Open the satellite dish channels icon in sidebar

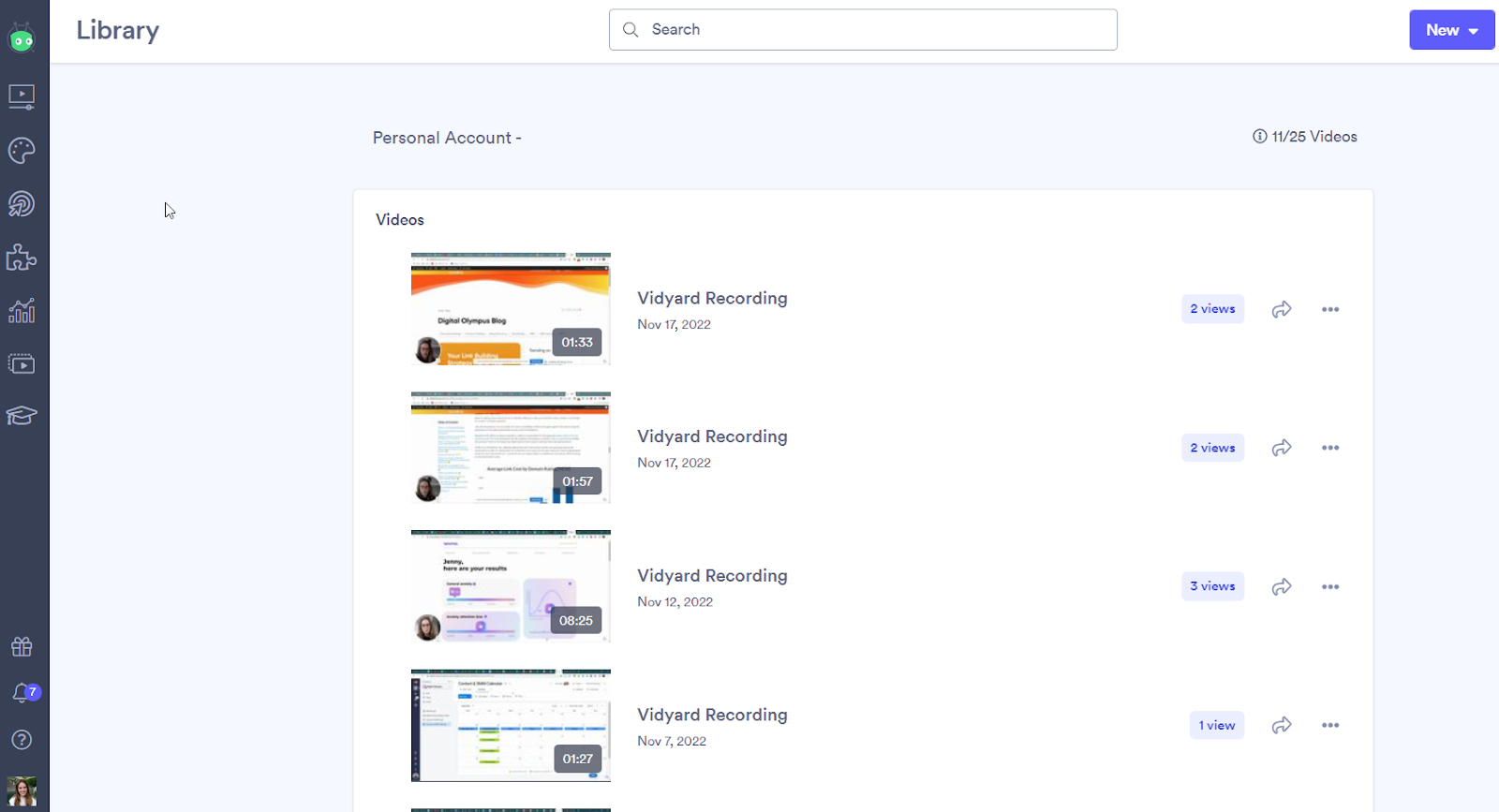coord(22,204)
